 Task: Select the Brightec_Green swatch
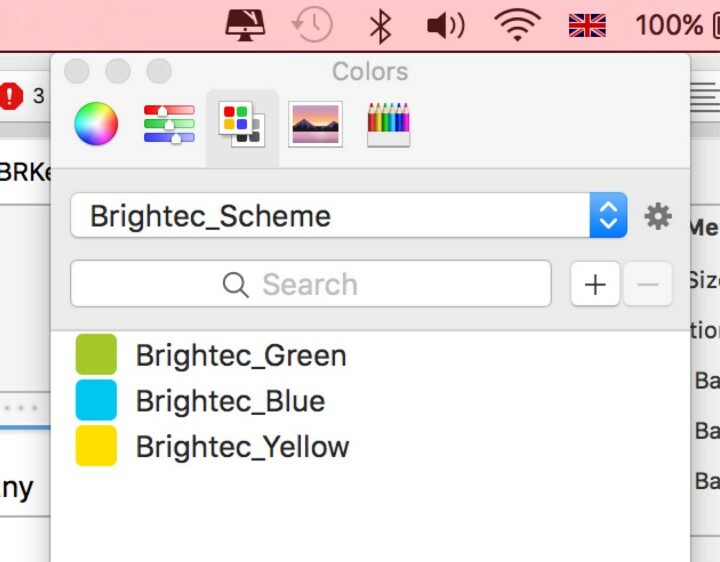(x=96, y=355)
